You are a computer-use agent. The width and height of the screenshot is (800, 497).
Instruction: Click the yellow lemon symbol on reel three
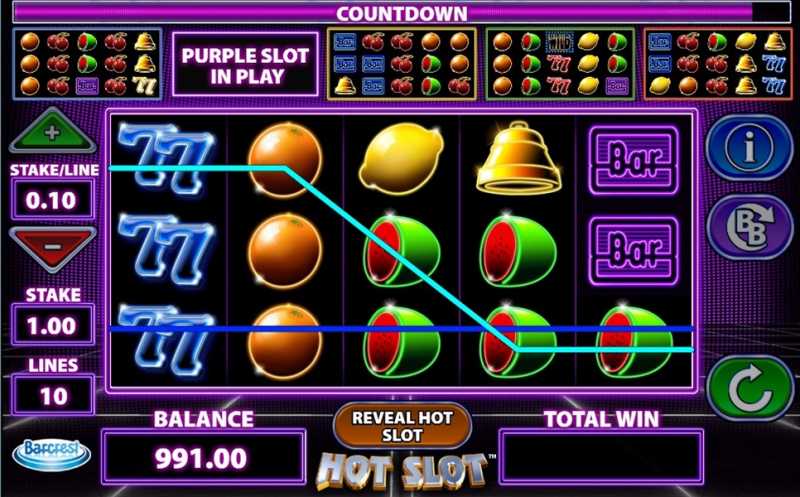[x=402, y=159]
